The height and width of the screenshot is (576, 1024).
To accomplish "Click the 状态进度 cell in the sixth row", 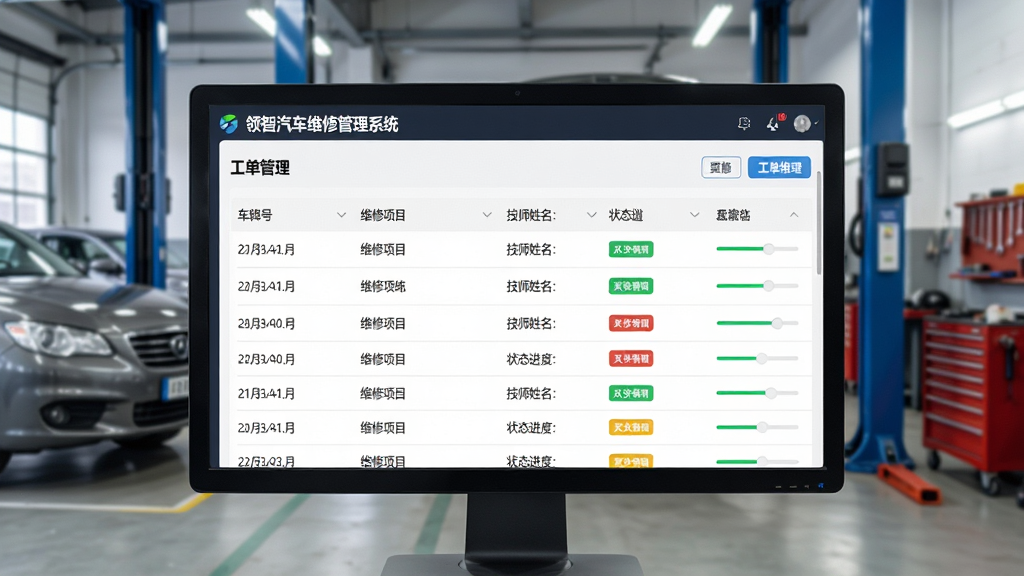I will tap(531, 428).
